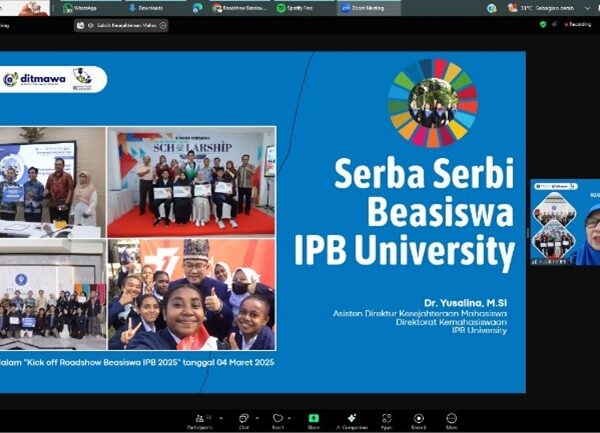
Task: Expand the Participants options arrow
Action: click(221, 418)
